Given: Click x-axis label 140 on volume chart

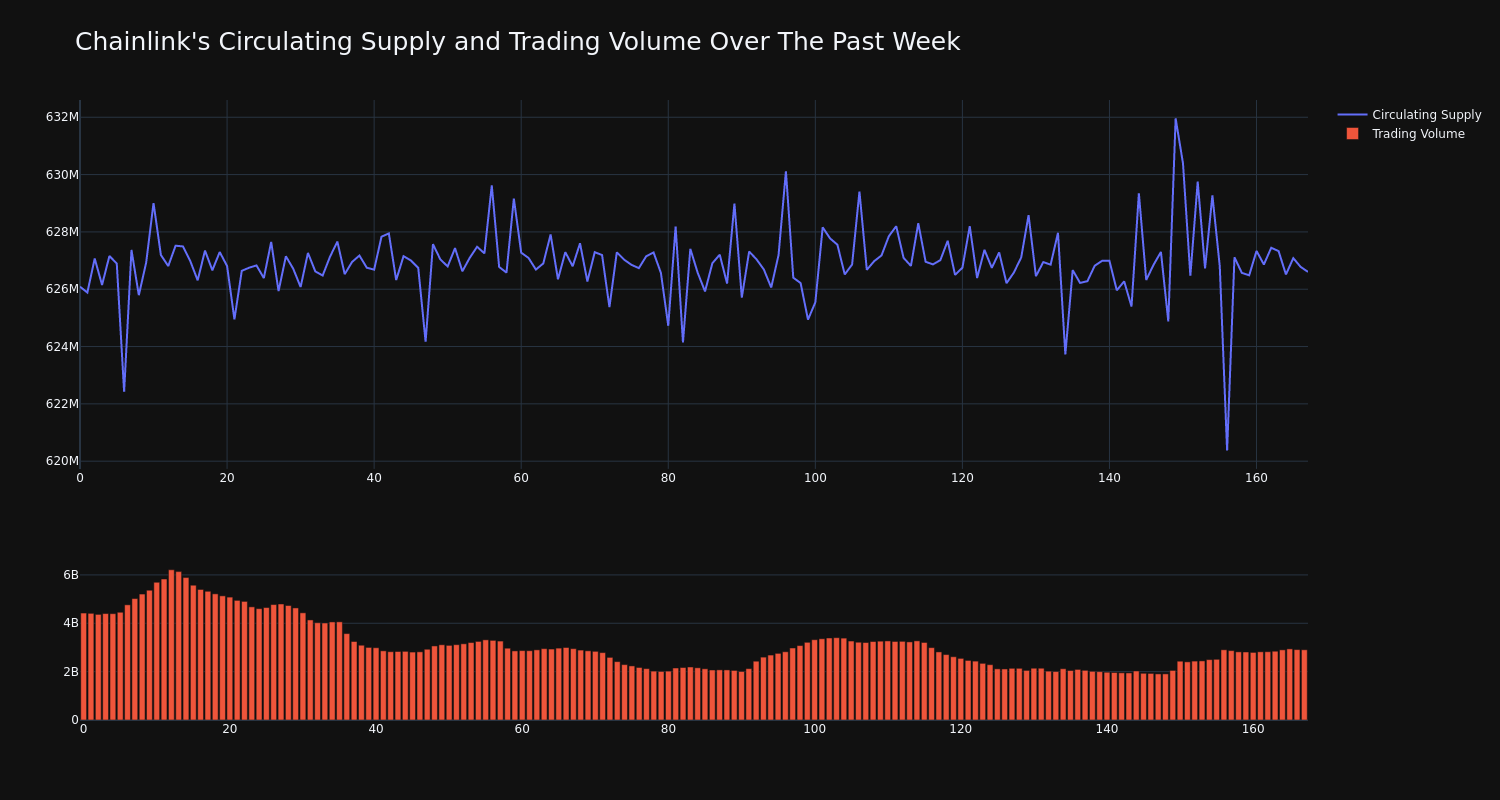Looking at the screenshot, I should click(1107, 729).
